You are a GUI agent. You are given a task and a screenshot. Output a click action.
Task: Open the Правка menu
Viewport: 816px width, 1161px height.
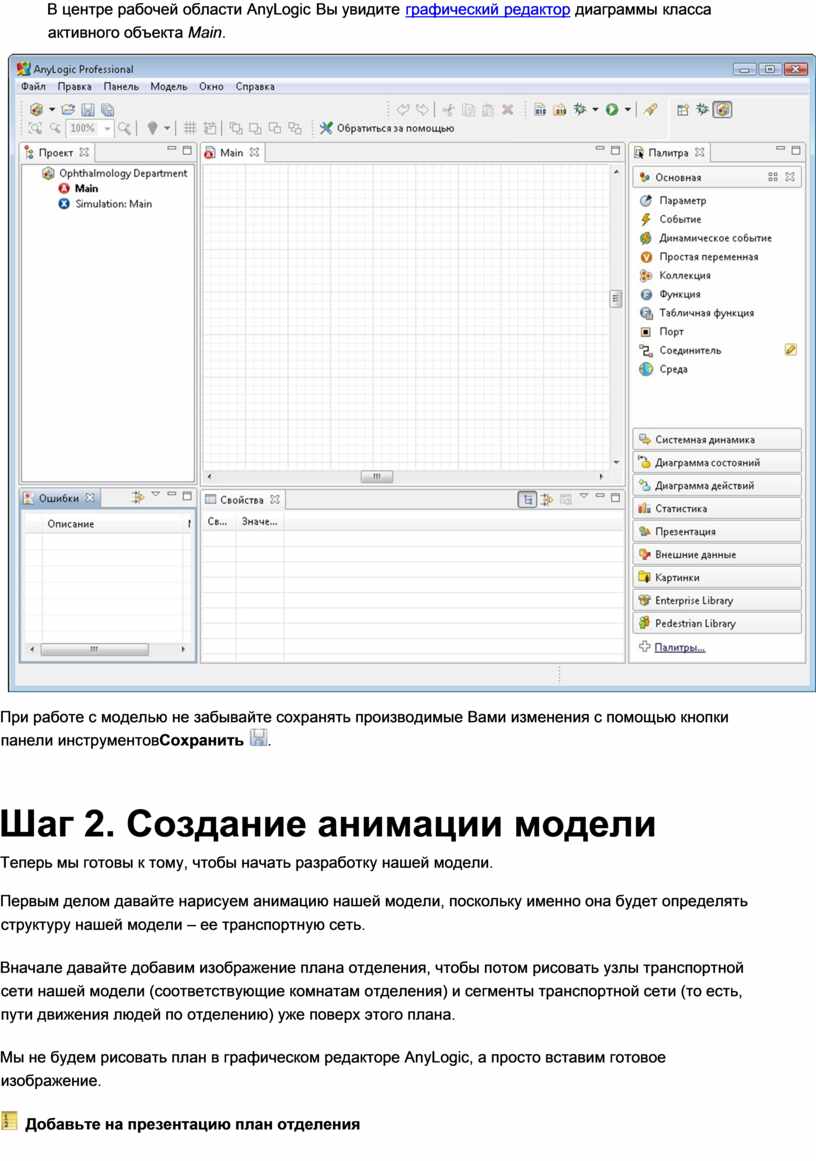pyautogui.click(x=75, y=86)
